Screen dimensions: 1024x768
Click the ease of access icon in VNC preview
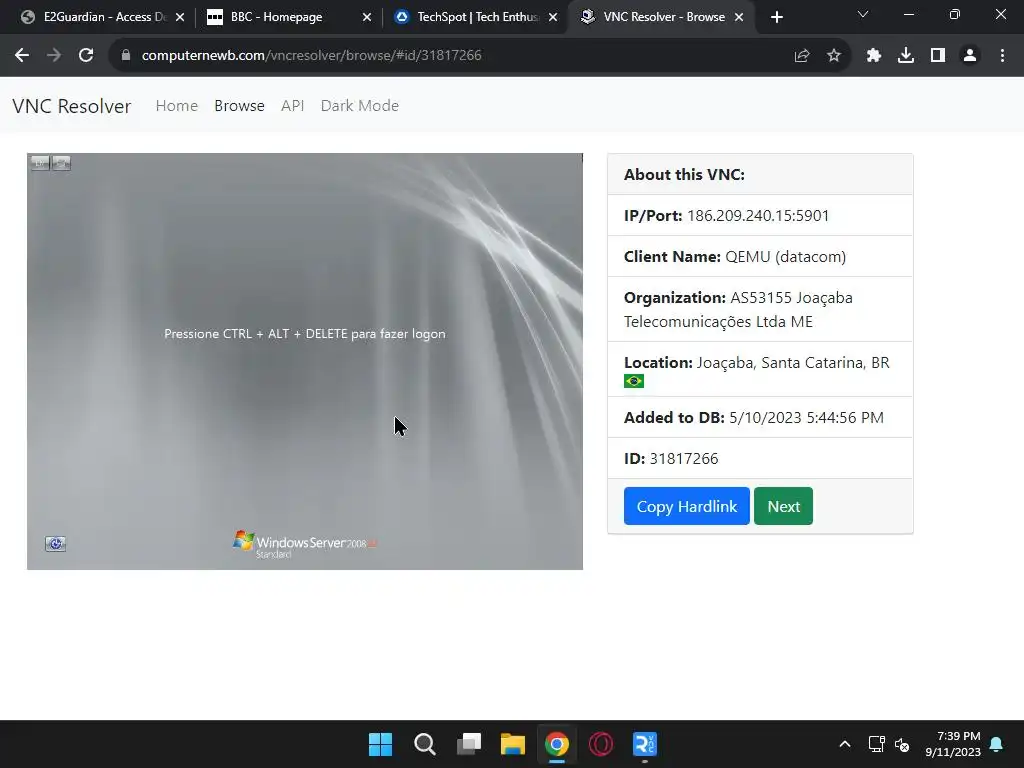click(56, 543)
